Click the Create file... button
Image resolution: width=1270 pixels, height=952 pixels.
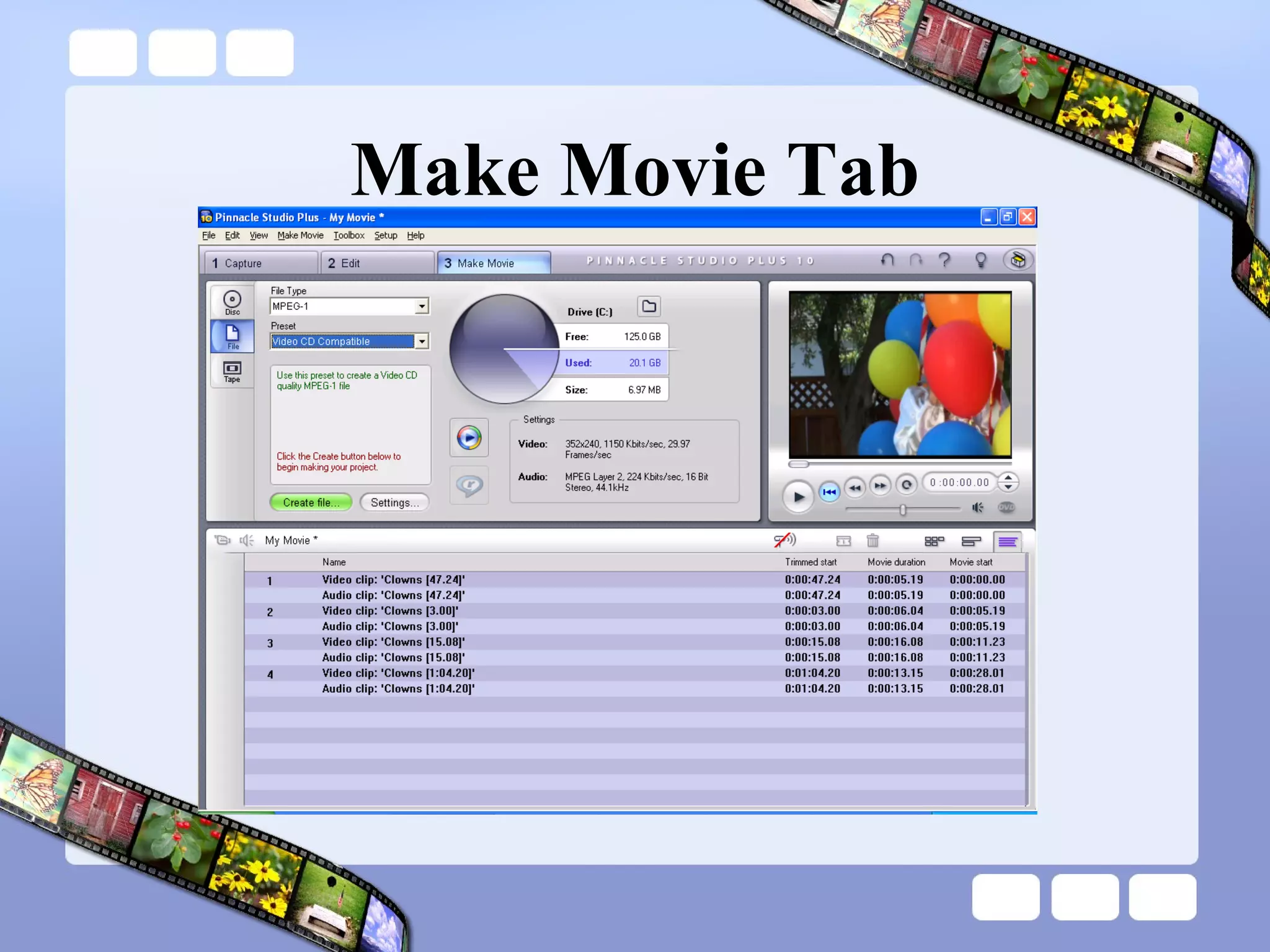(x=311, y=503)
